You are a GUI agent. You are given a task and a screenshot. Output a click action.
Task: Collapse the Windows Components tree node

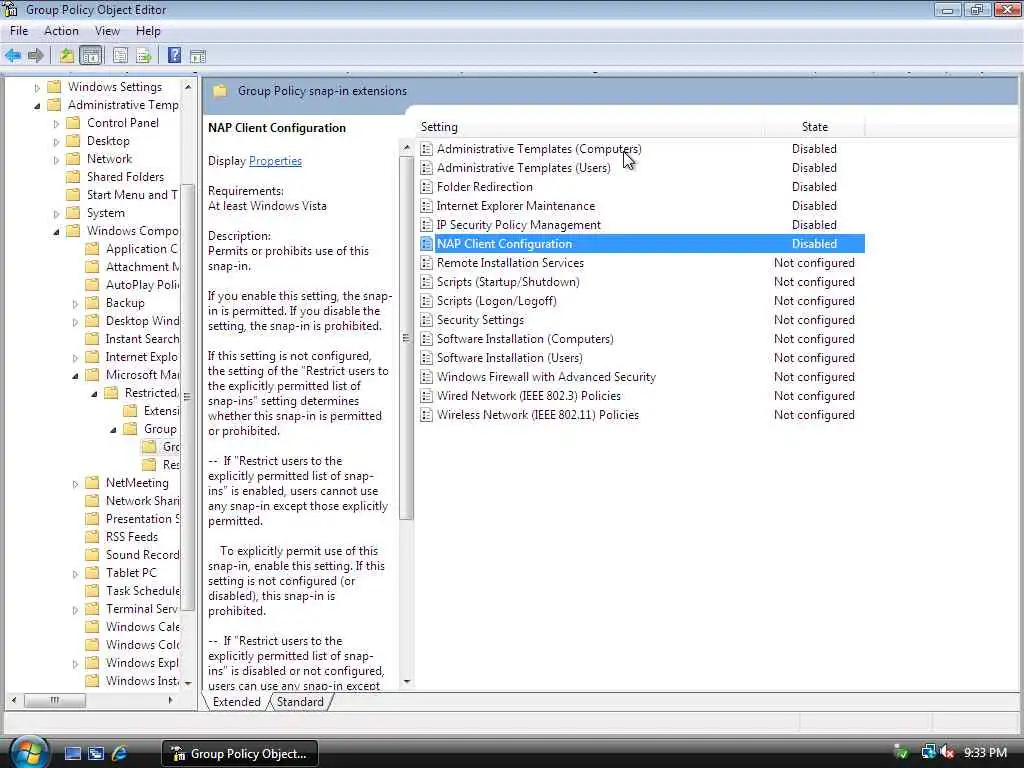click(x=56, y=232)
